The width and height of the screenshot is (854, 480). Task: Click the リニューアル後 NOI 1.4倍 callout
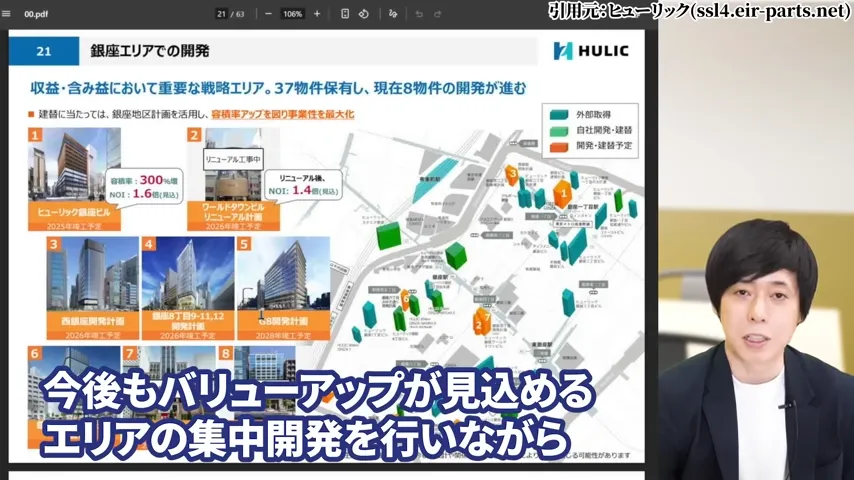[304, 185]
